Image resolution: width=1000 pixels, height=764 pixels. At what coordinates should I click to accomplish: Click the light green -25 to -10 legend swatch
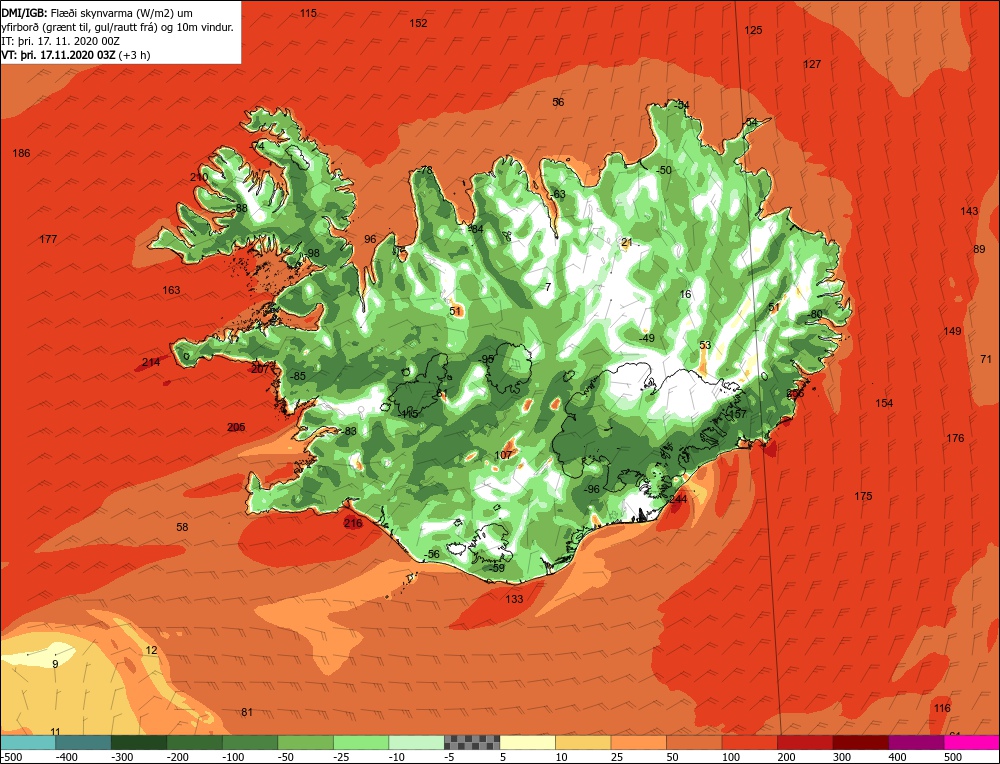(x=360, y=742)
